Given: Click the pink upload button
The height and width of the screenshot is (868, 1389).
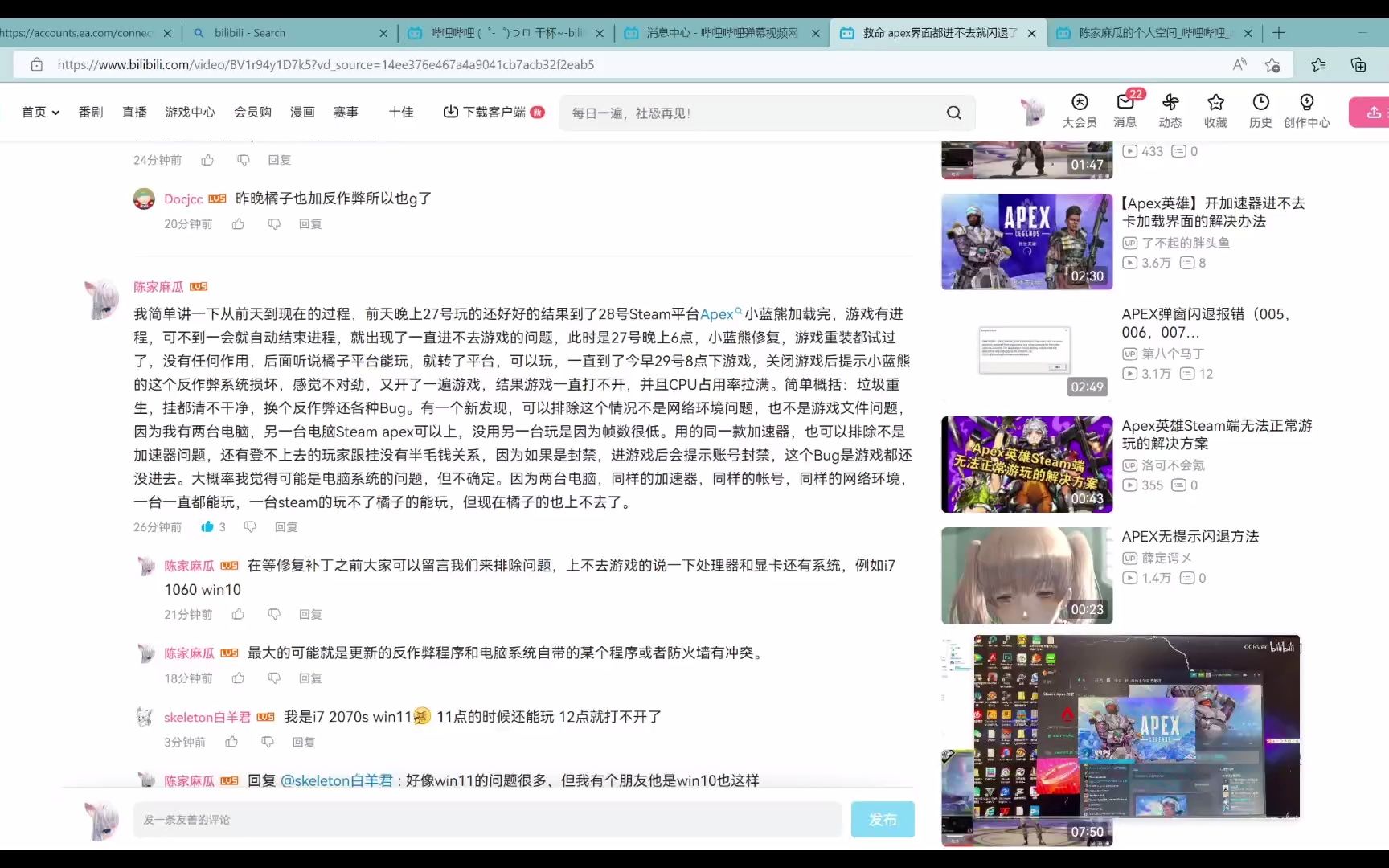Looking at the screenshot, I should coord(1370,113).
